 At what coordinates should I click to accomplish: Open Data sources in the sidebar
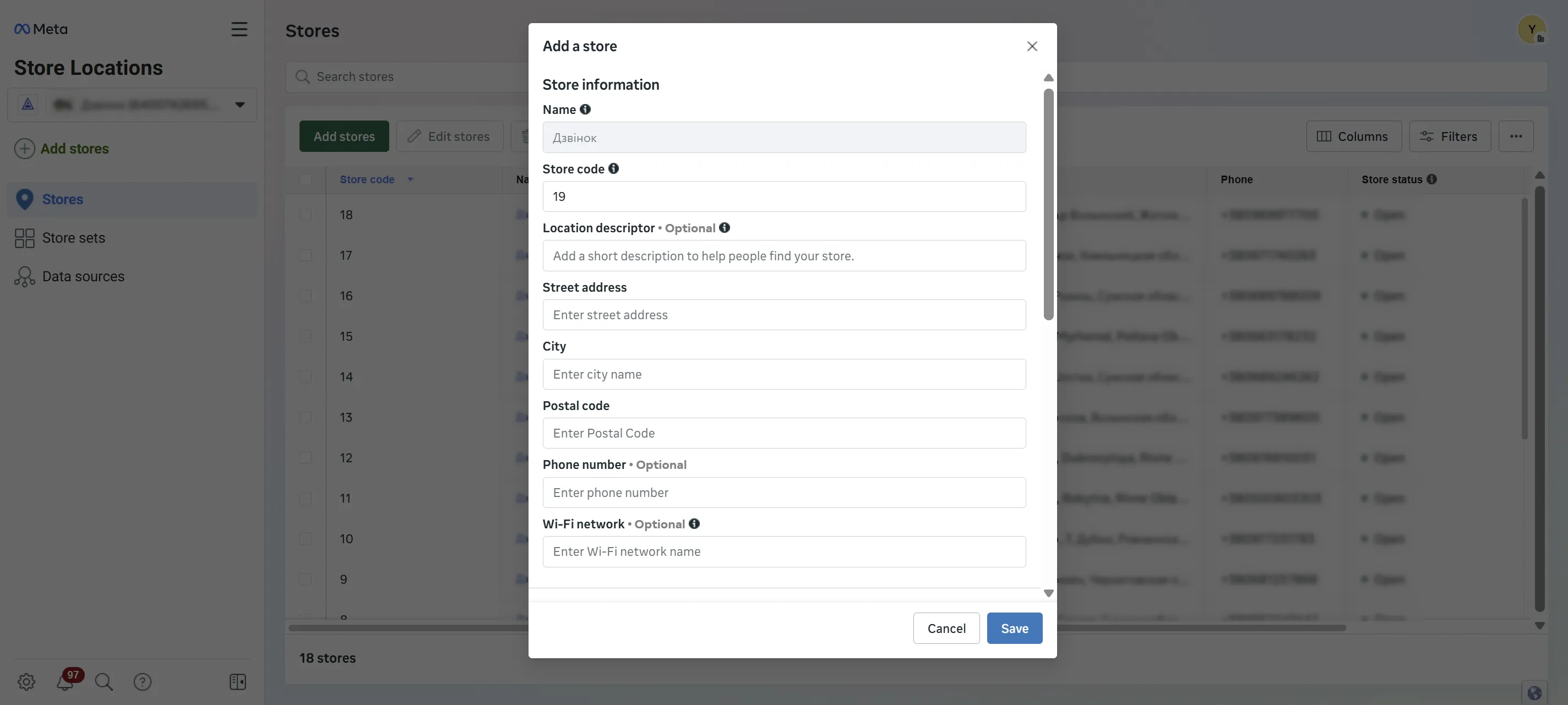click(83, 277)
